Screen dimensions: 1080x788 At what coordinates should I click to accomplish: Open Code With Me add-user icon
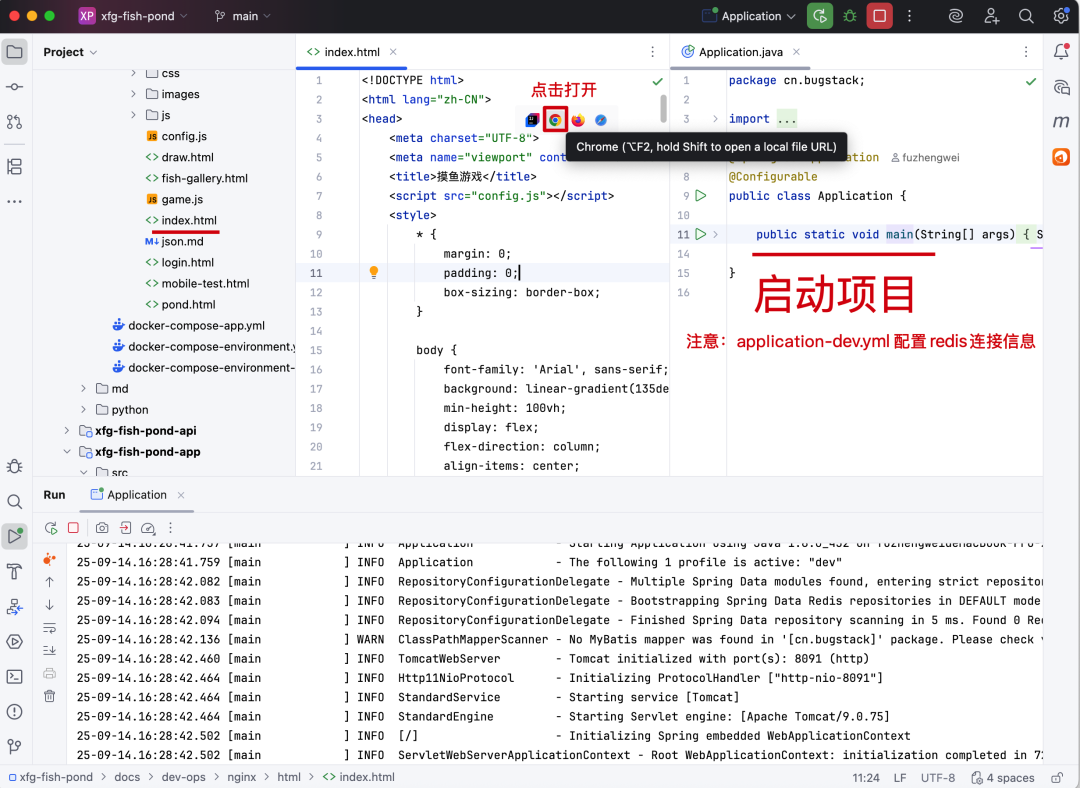click(x=991, y=16)
